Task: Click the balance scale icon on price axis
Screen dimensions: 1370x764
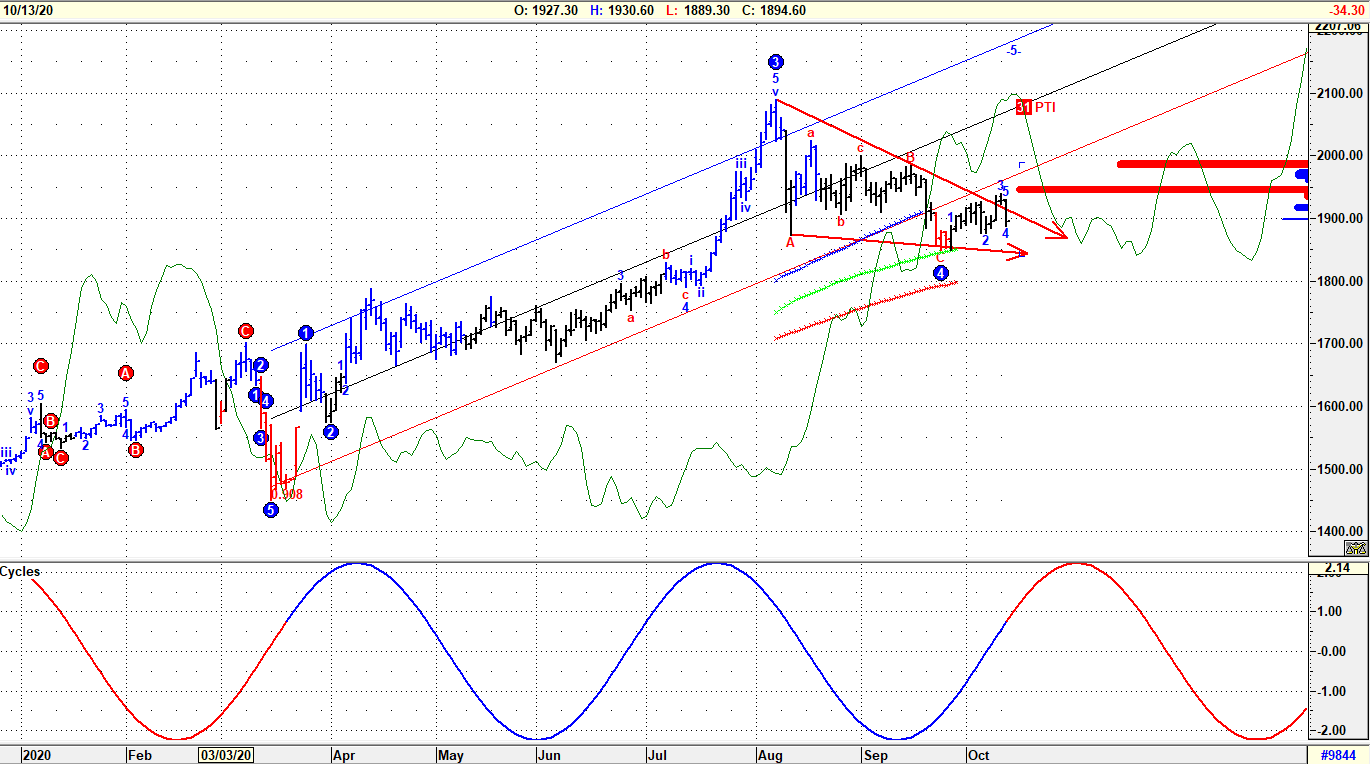Action: coord(1356,547)
